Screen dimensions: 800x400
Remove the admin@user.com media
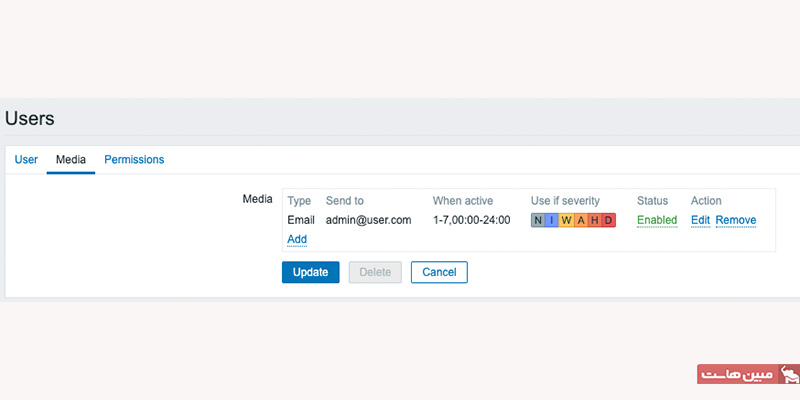(736, 220)
